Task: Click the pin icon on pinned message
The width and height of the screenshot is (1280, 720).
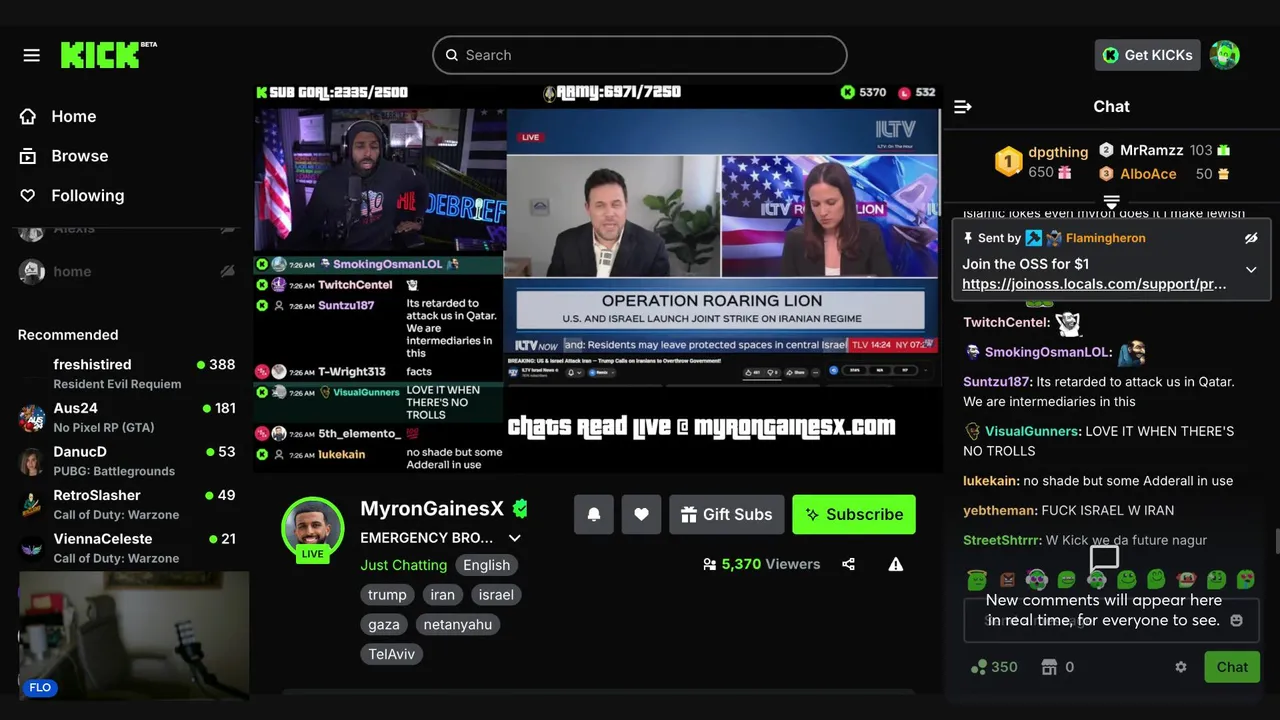Action: tap(968, 238)
